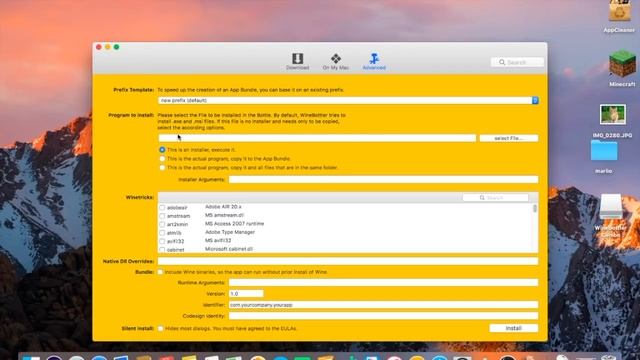Click the program to install path field
This screenshot has height=360, width=640.
[317, 138]
